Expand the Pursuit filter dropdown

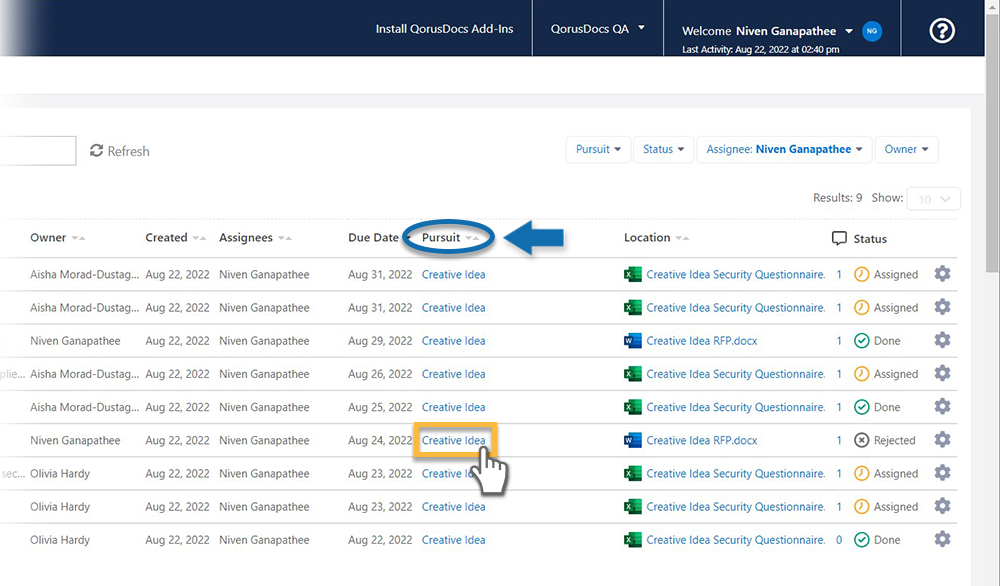tap(598, 149)
